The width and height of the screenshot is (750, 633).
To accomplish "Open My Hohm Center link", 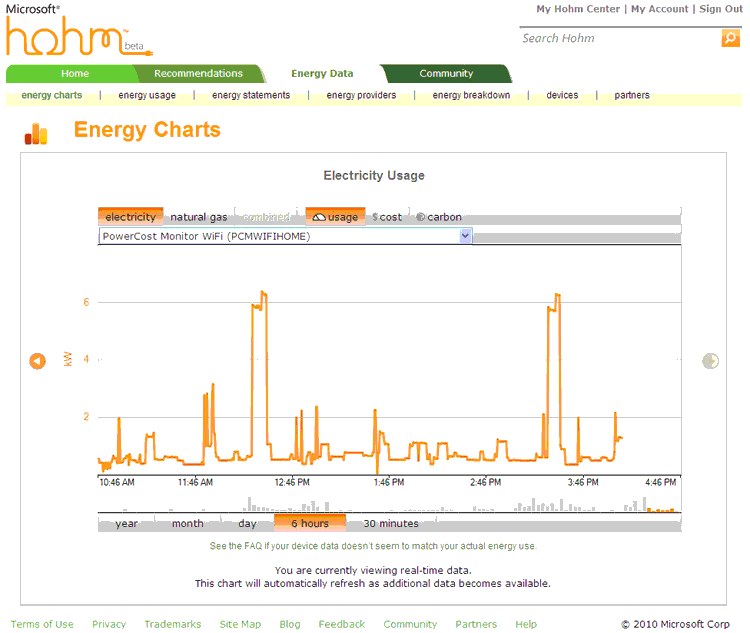I will (578, 9).
